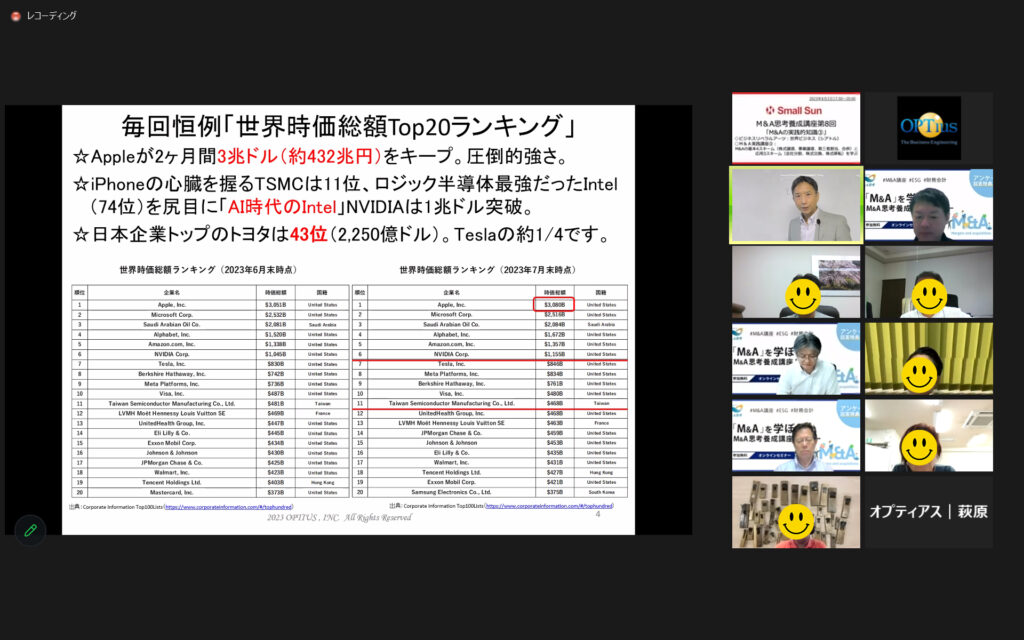Viewport: 1024px width, 640px height.
Task: Click Taiwan Semiconductor row name in July table
Action: [451, 404]
